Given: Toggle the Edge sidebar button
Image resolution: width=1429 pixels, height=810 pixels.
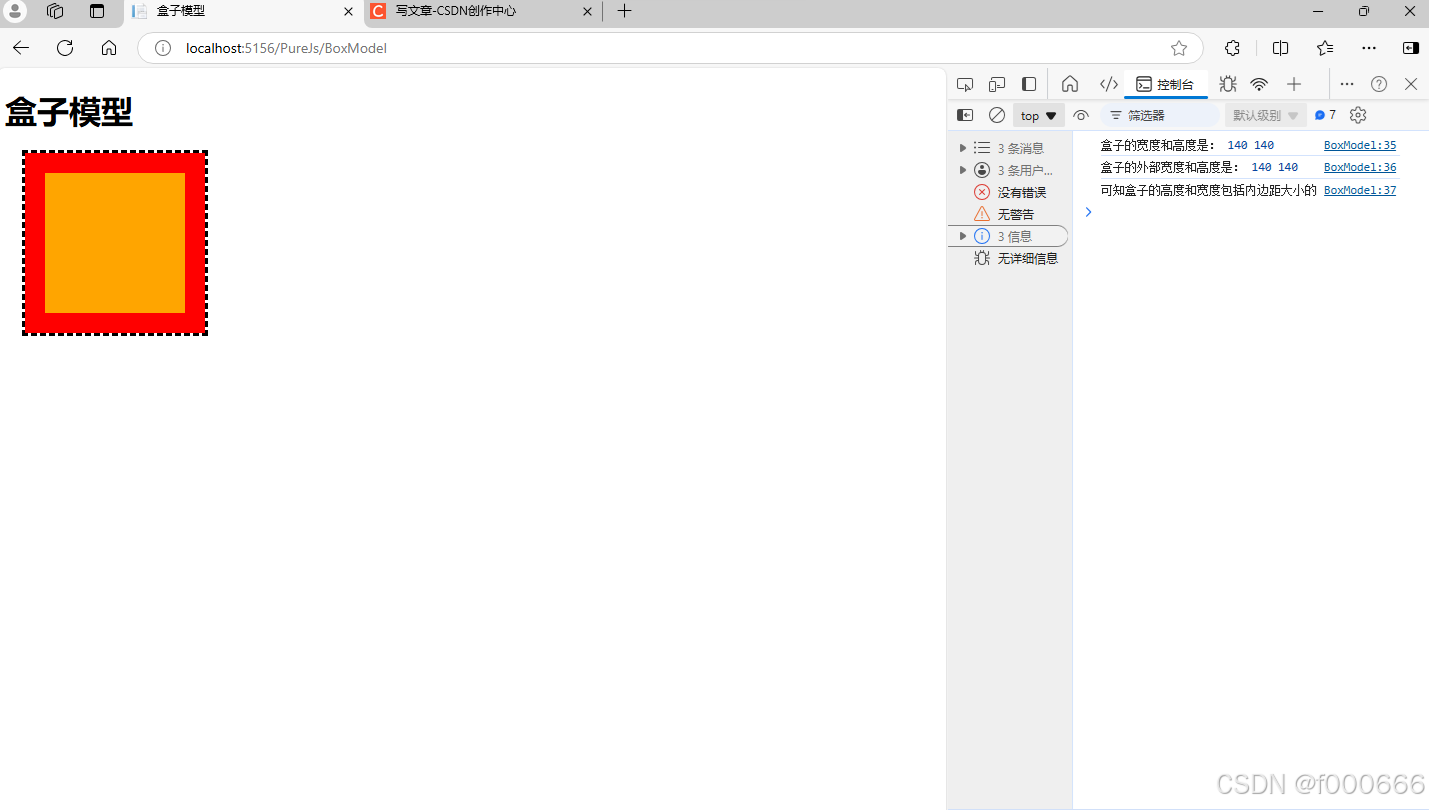Looking at the screenshot, I should pos(1410,48).
